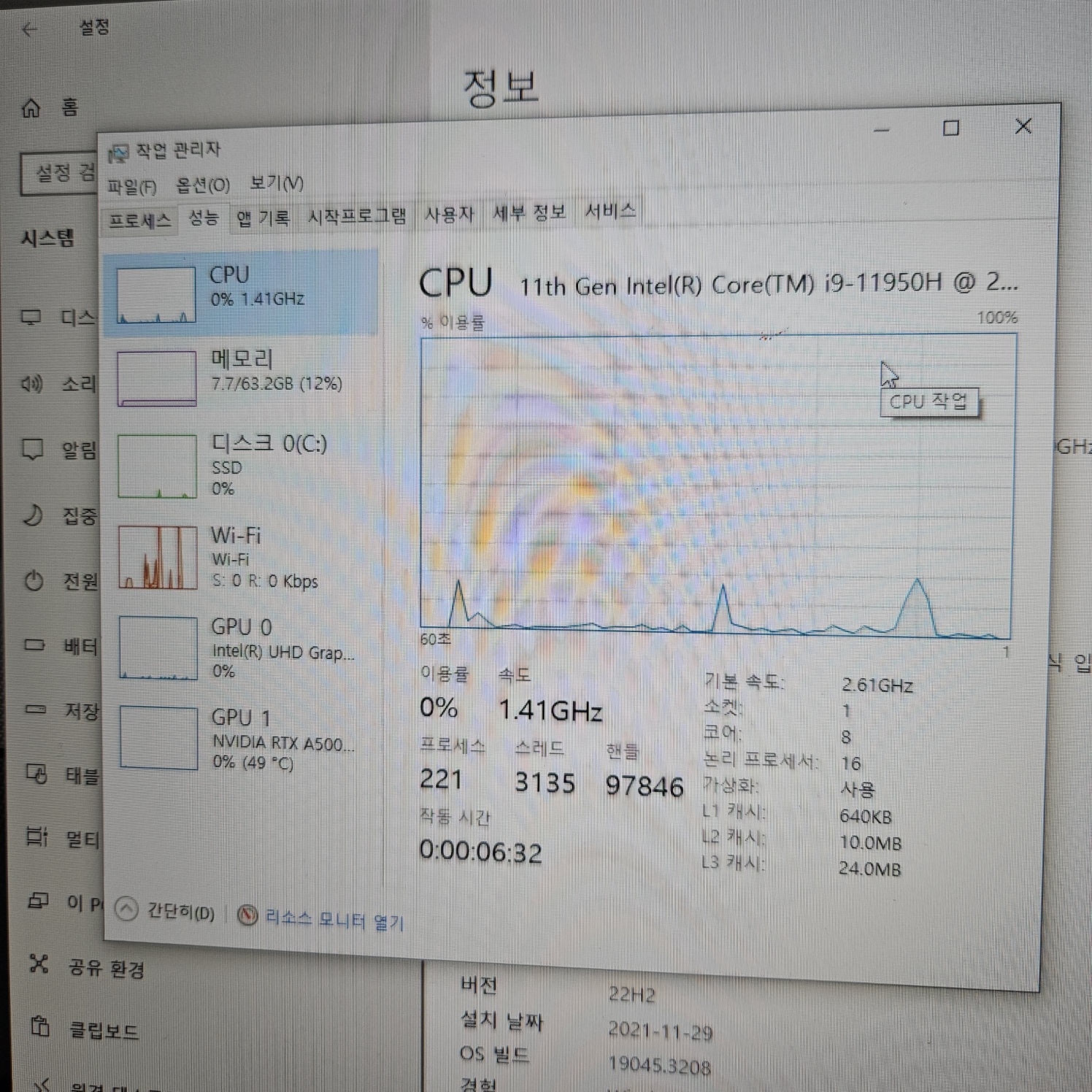Click the L1 cache value 640KB

point(866,816)
